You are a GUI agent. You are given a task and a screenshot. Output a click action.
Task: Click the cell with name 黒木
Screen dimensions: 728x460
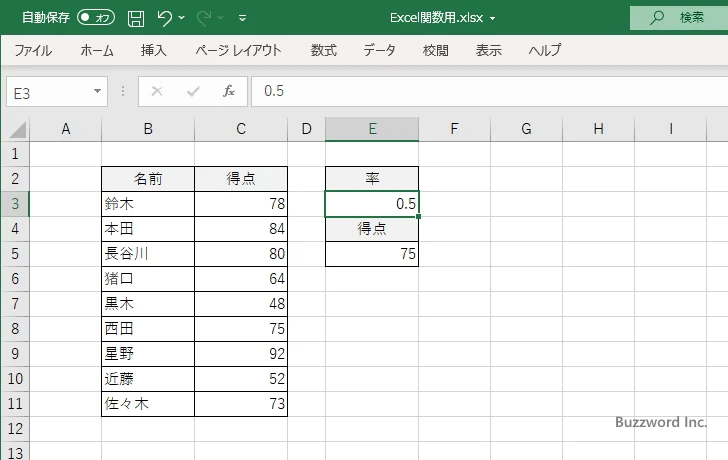pos(148,304)
